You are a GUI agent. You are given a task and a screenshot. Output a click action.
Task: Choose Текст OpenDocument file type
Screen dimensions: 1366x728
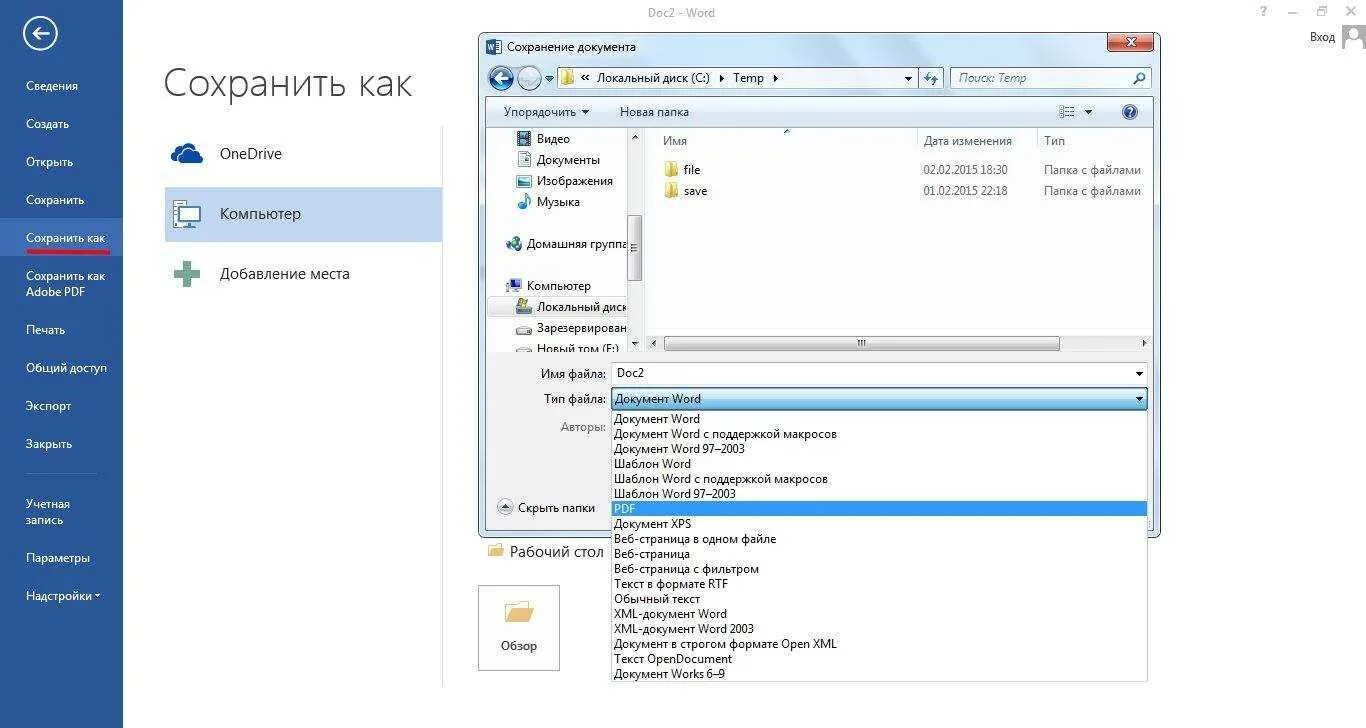tap(879, 659)
